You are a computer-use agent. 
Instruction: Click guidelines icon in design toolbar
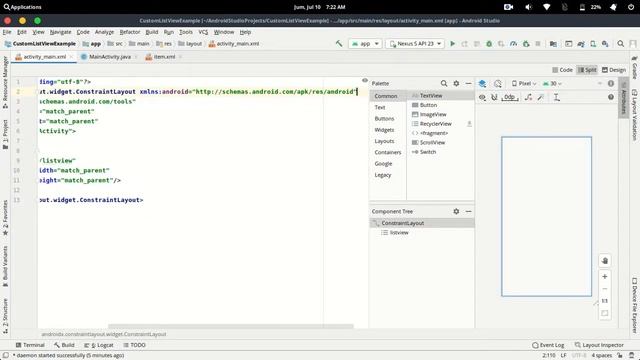coord(556,97)
